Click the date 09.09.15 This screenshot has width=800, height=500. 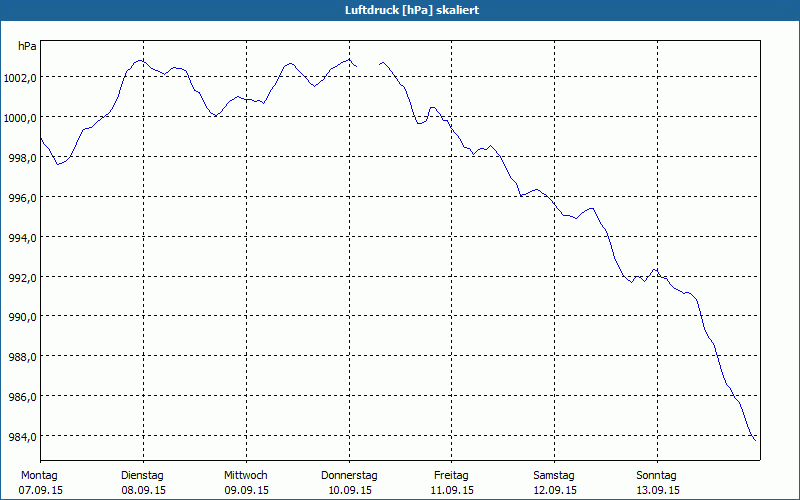246,491
